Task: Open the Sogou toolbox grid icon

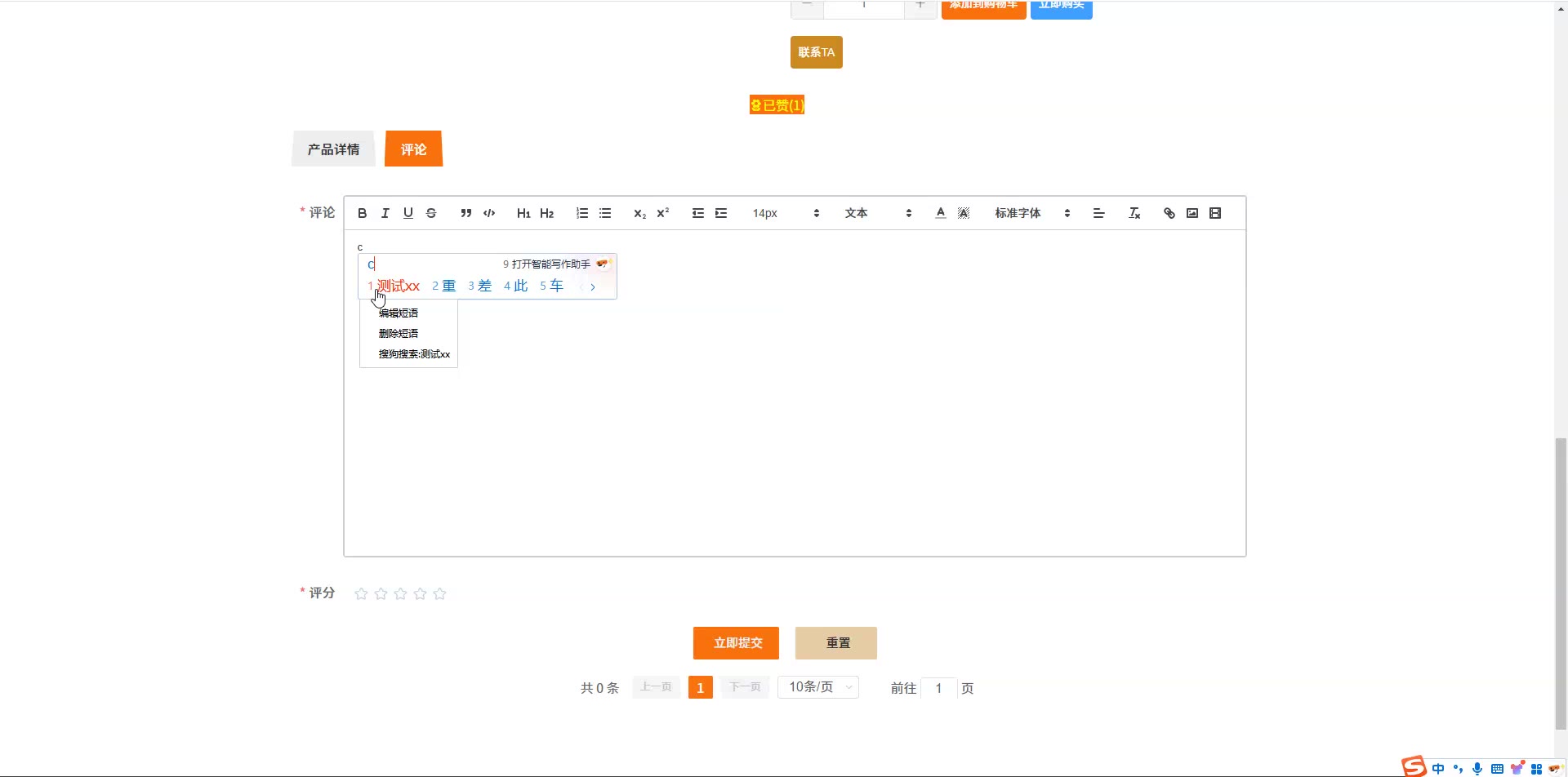Action: point(1536,769)
